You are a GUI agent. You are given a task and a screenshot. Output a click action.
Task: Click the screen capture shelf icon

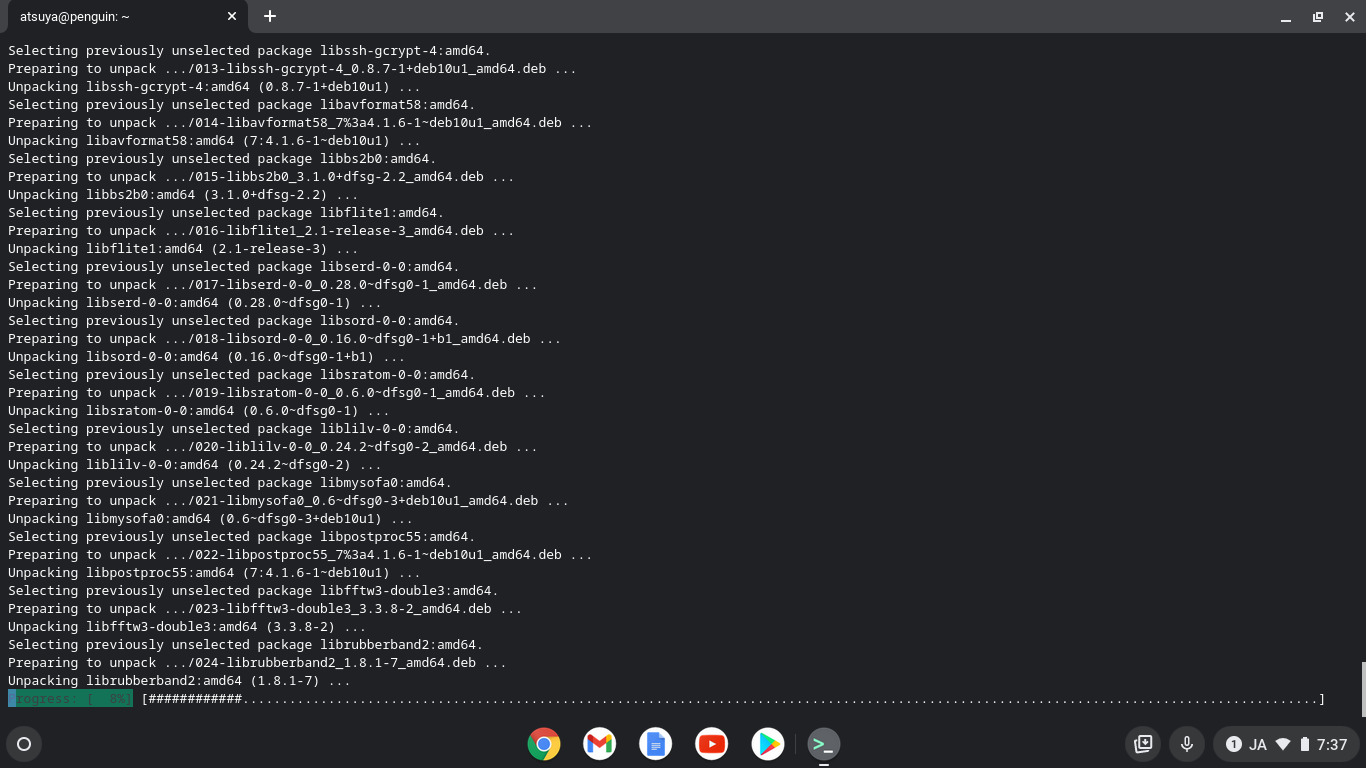(1142, 744)
